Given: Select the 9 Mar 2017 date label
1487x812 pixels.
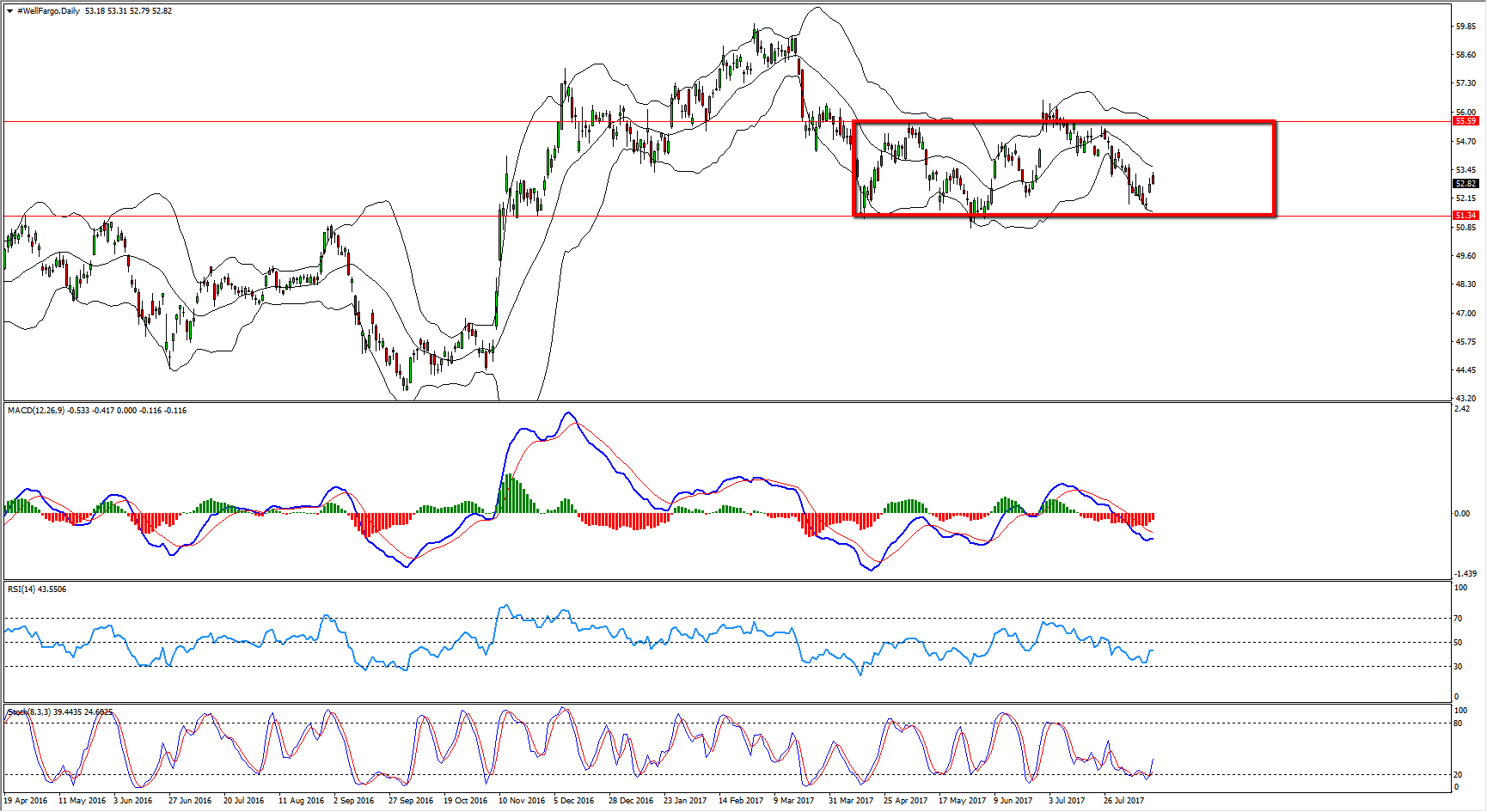Looking at the screenshot, I should [x=794, y=801].
